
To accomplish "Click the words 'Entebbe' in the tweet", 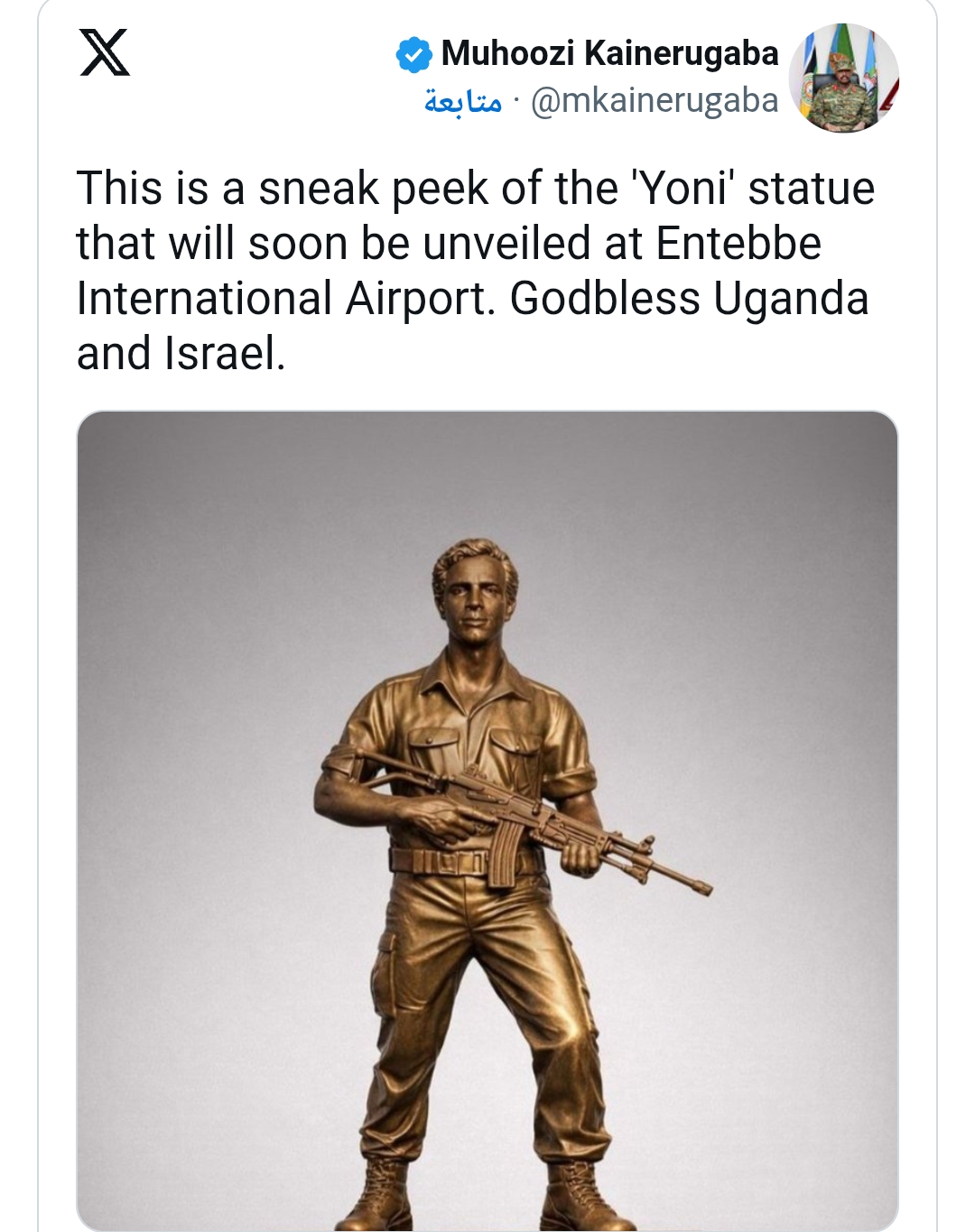I will pyautogui.click(x=738, y=244).
